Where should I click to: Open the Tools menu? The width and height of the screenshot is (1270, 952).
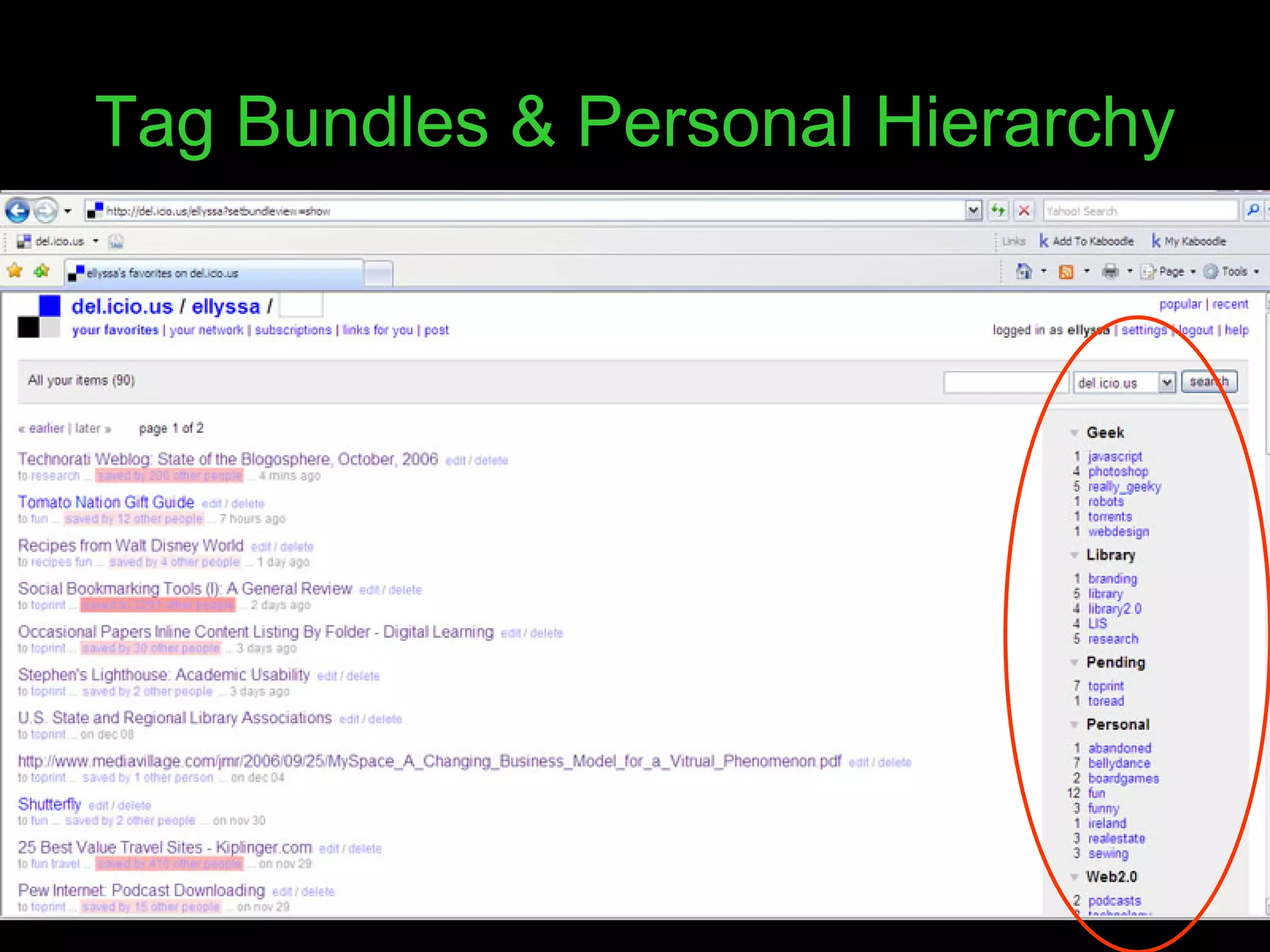[1232, 271]
